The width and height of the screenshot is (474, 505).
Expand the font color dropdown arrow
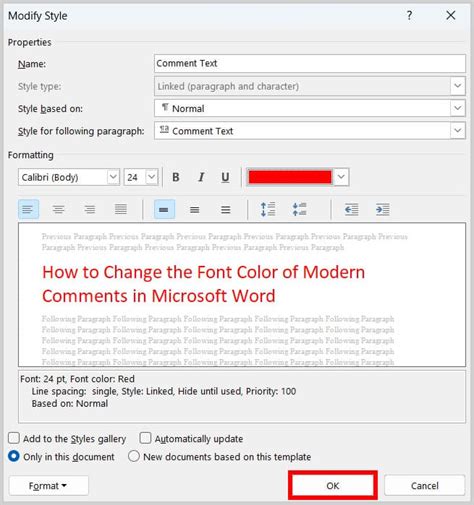point(341,177)
